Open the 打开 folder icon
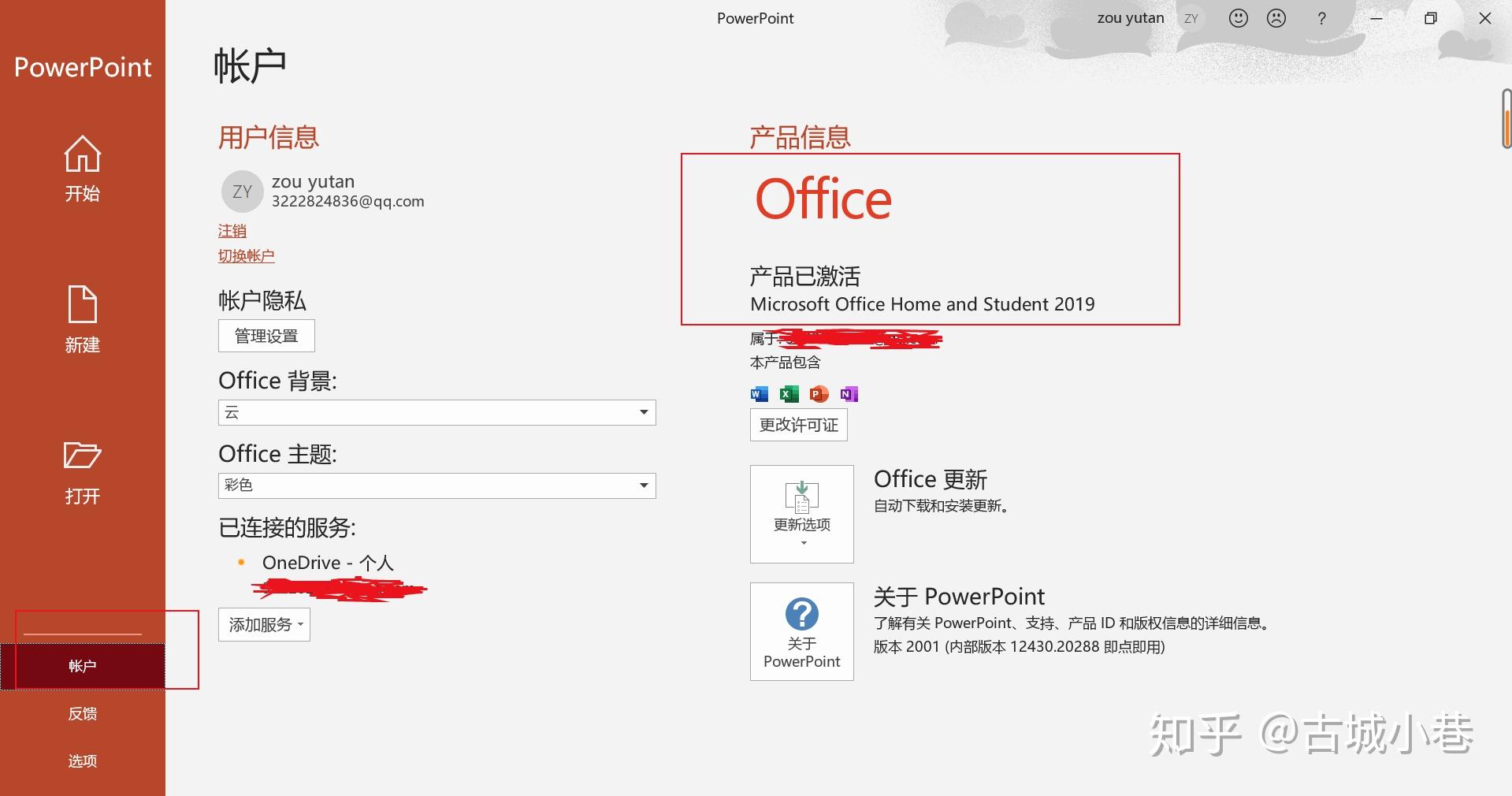 [x=82, y=456]
